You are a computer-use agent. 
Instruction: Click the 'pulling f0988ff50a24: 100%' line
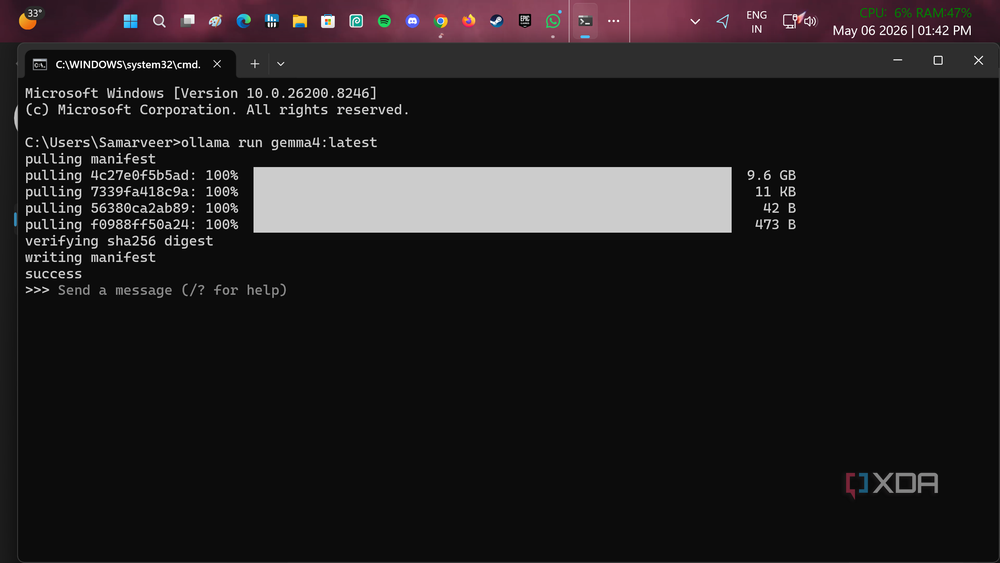pyautogui.click(x=131, y=224)
